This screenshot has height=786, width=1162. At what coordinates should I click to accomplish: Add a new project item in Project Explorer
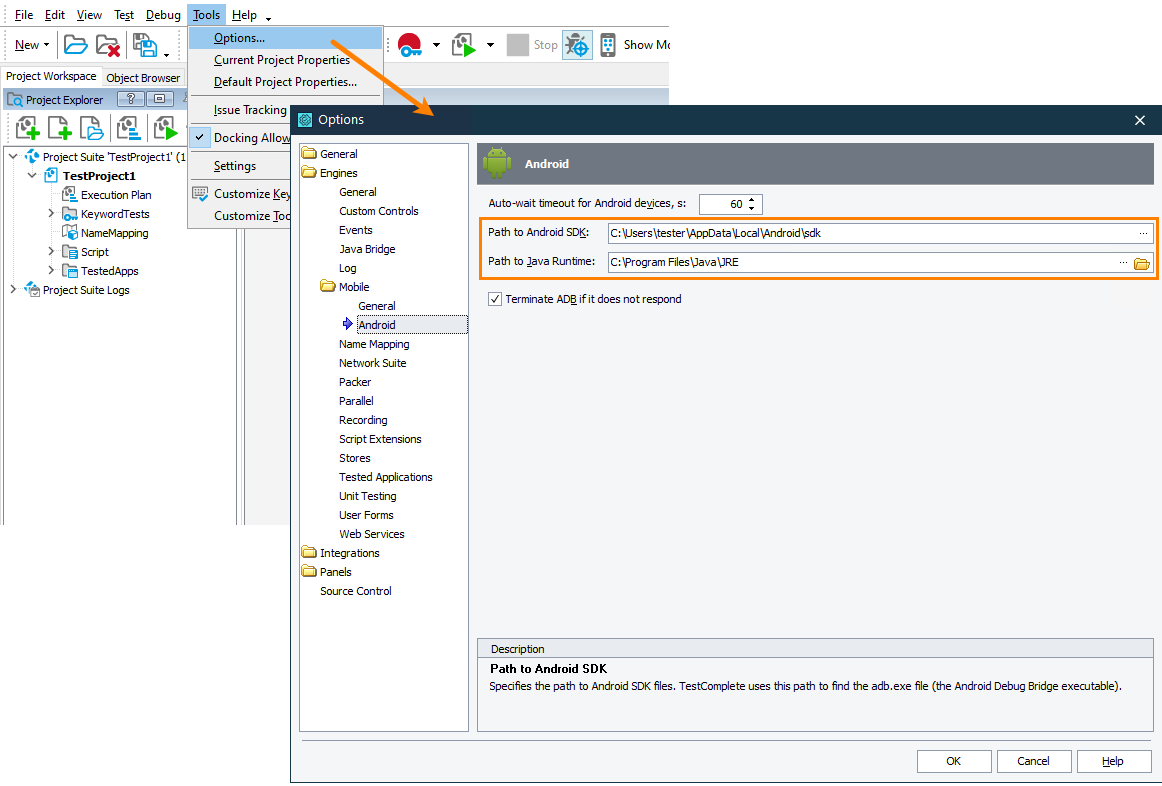point(28,128)
